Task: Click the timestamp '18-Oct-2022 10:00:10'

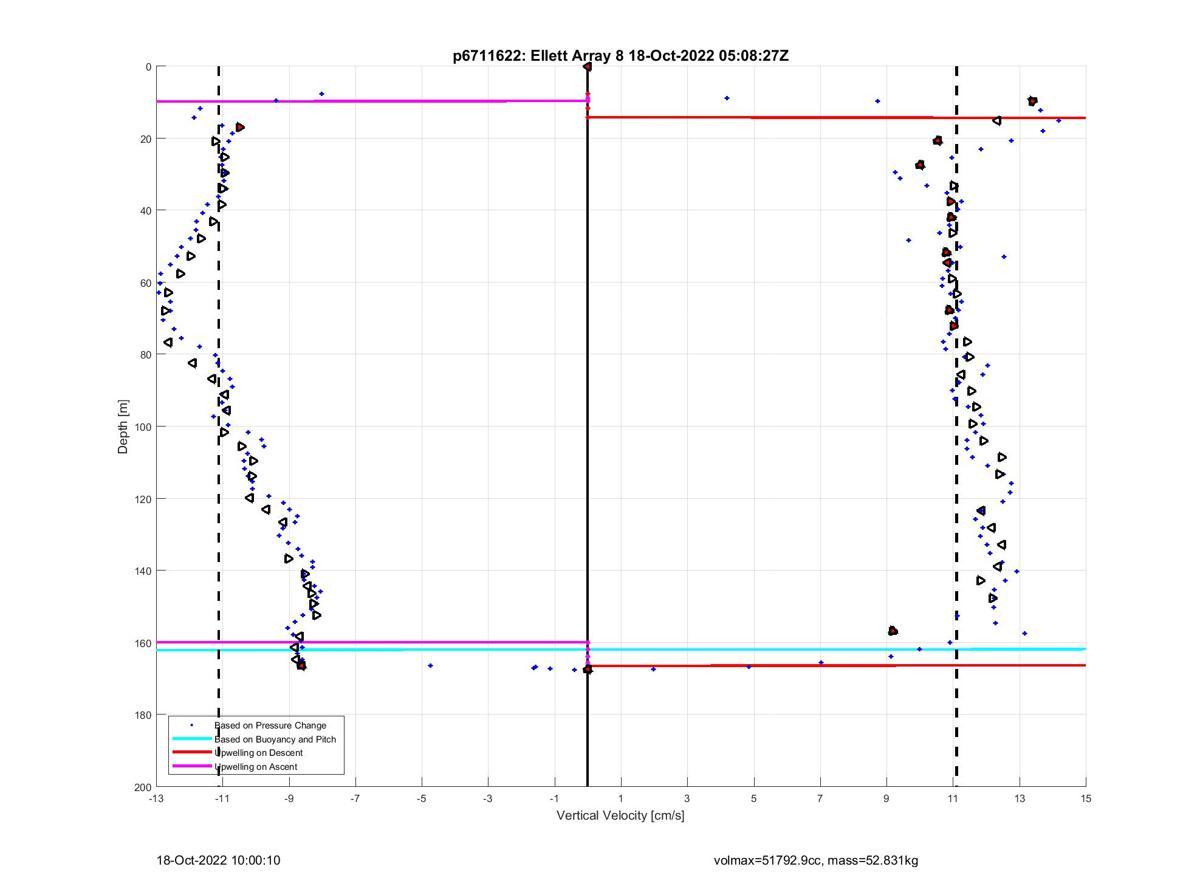Action: pos(218,860)
